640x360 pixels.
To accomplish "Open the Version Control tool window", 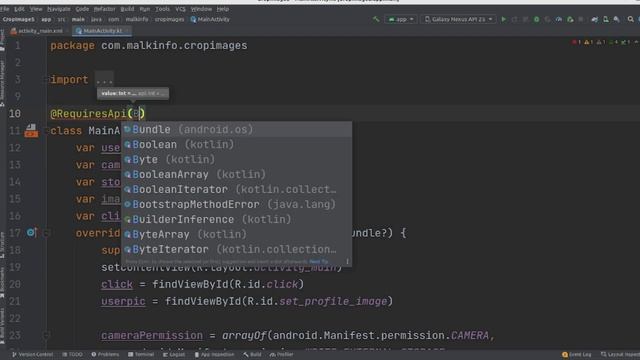I will 33,354.
